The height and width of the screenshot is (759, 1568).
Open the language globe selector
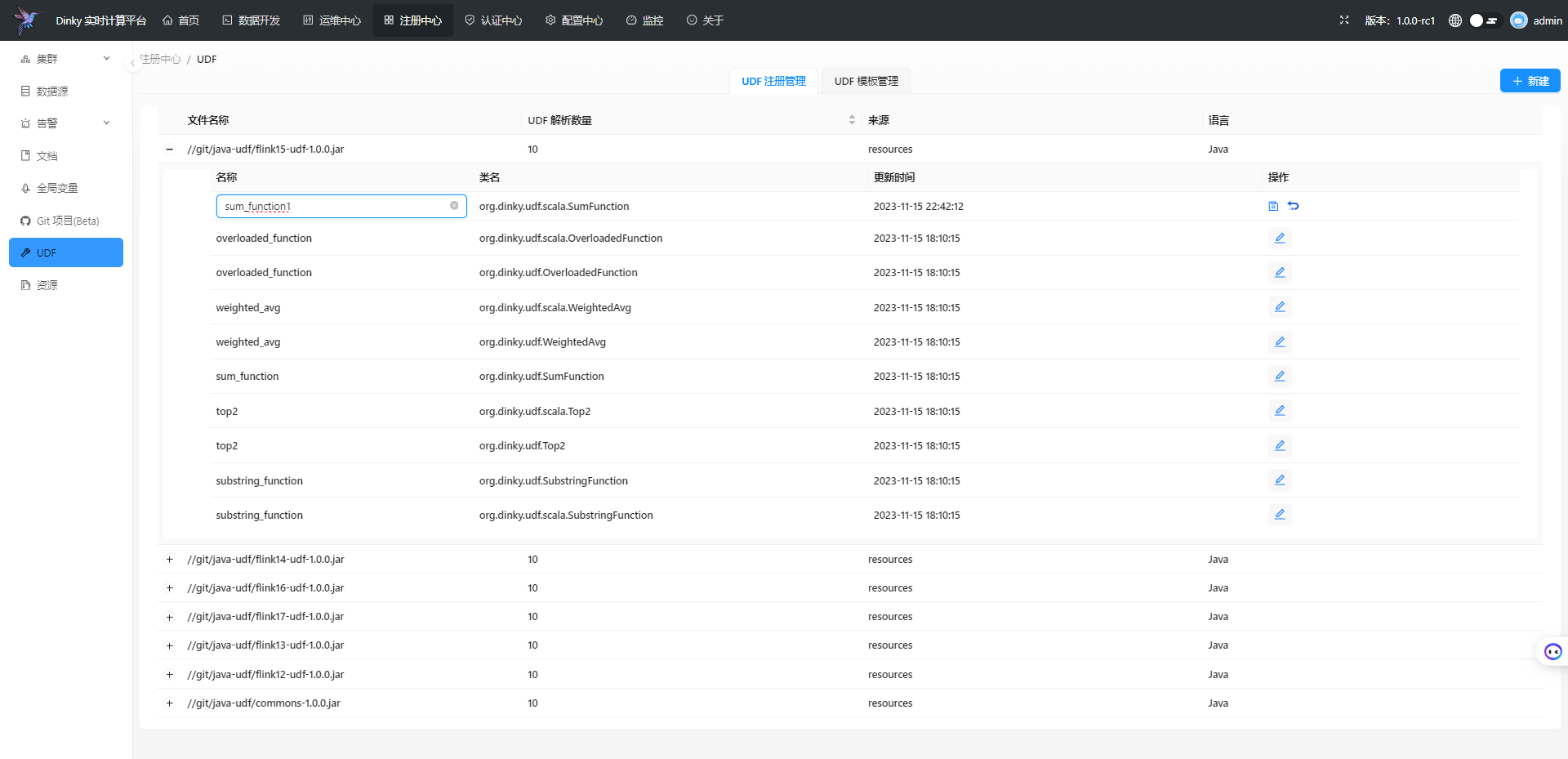1455,20
